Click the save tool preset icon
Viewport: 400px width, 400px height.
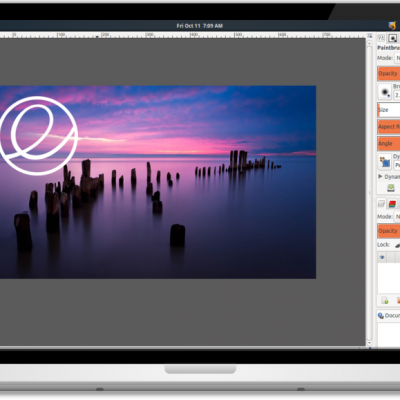[x=391, y=188]
